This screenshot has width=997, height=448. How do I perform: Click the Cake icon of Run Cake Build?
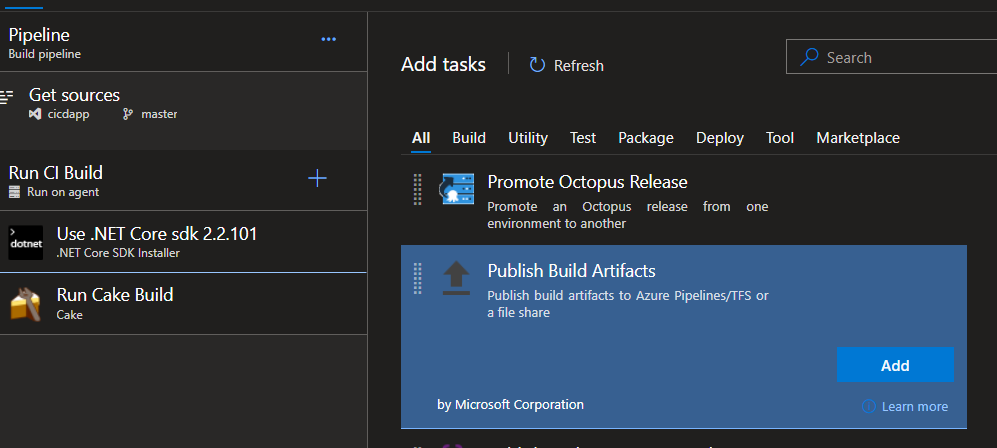25,303
